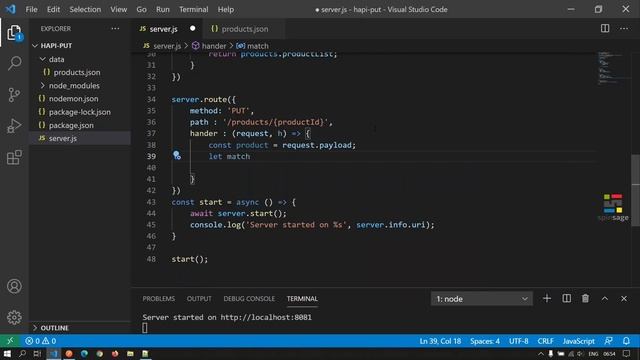
Task: Click the lightbulb code action on line 39
Action: [x=176, y=155]
